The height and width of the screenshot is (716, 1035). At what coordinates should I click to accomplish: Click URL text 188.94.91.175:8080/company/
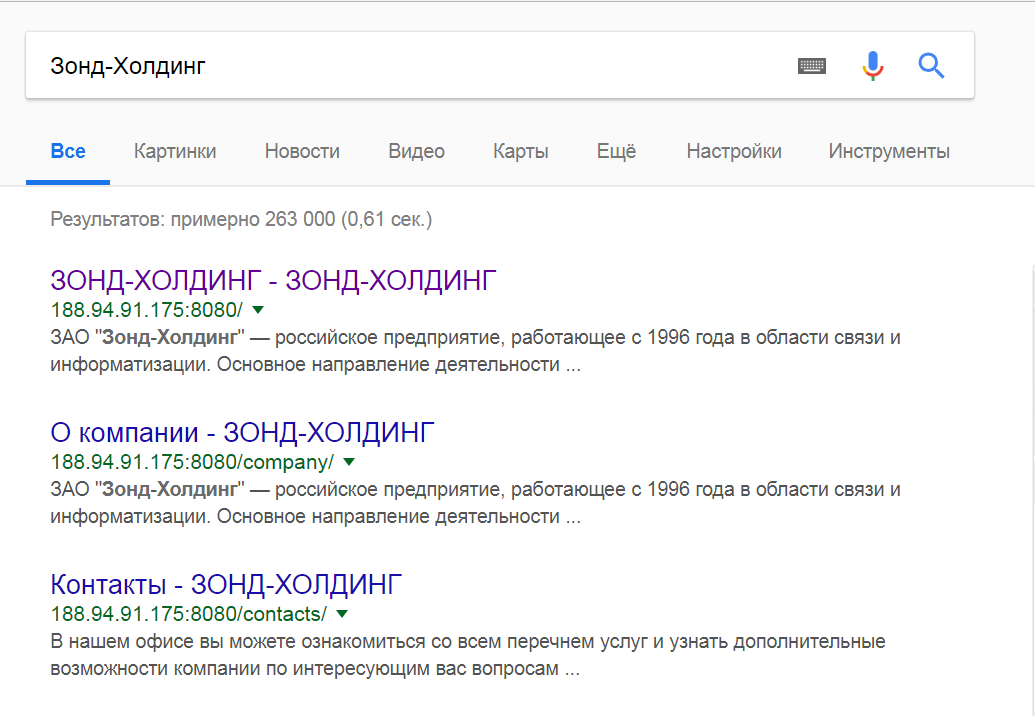pos(192,462)
